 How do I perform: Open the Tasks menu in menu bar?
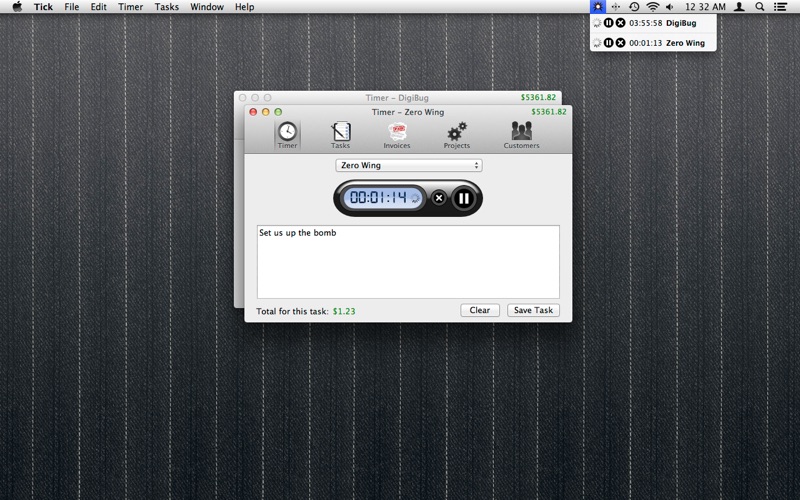pyautogui.click(x=167, y=7)
